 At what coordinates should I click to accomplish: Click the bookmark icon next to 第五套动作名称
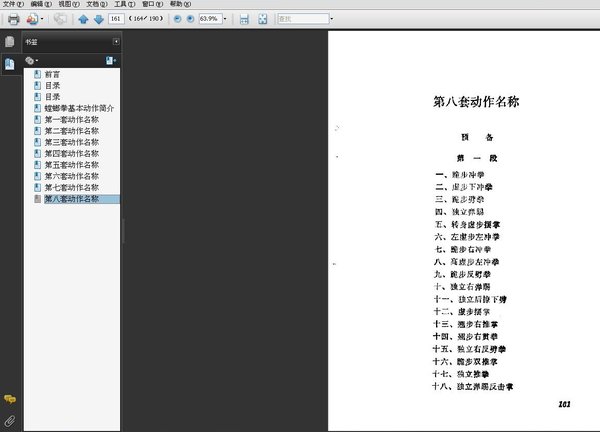(38, 165)
